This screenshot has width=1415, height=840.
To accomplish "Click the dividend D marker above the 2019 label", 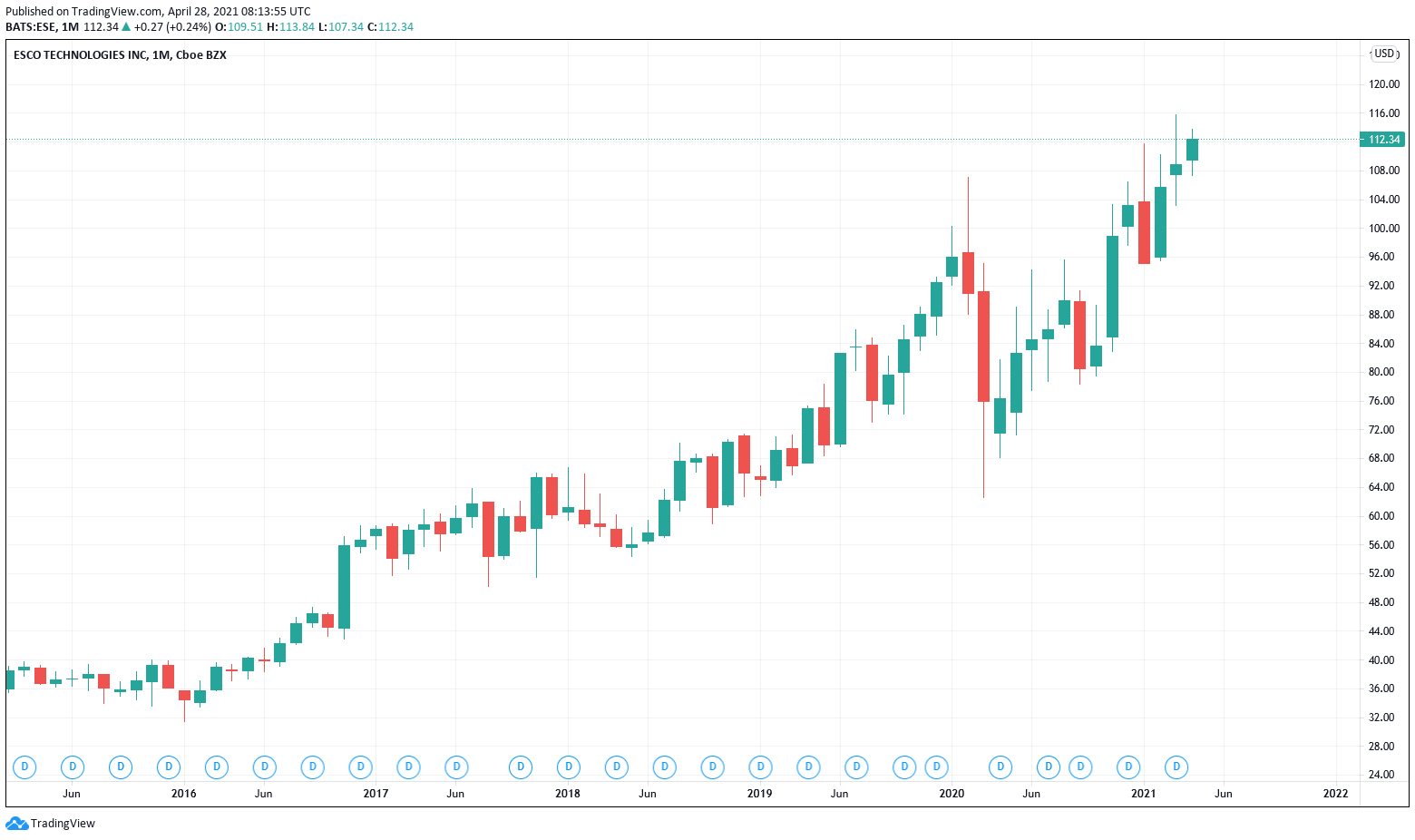I will coord(761,767).
